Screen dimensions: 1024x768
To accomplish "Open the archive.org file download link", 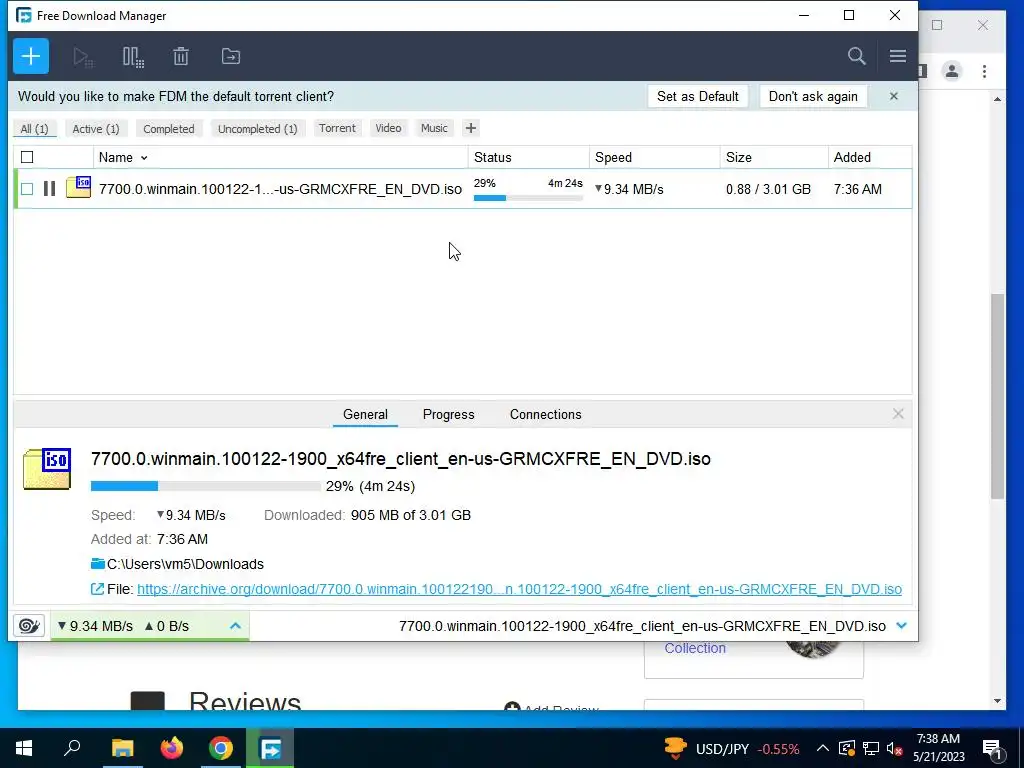I will pos(519,589).
